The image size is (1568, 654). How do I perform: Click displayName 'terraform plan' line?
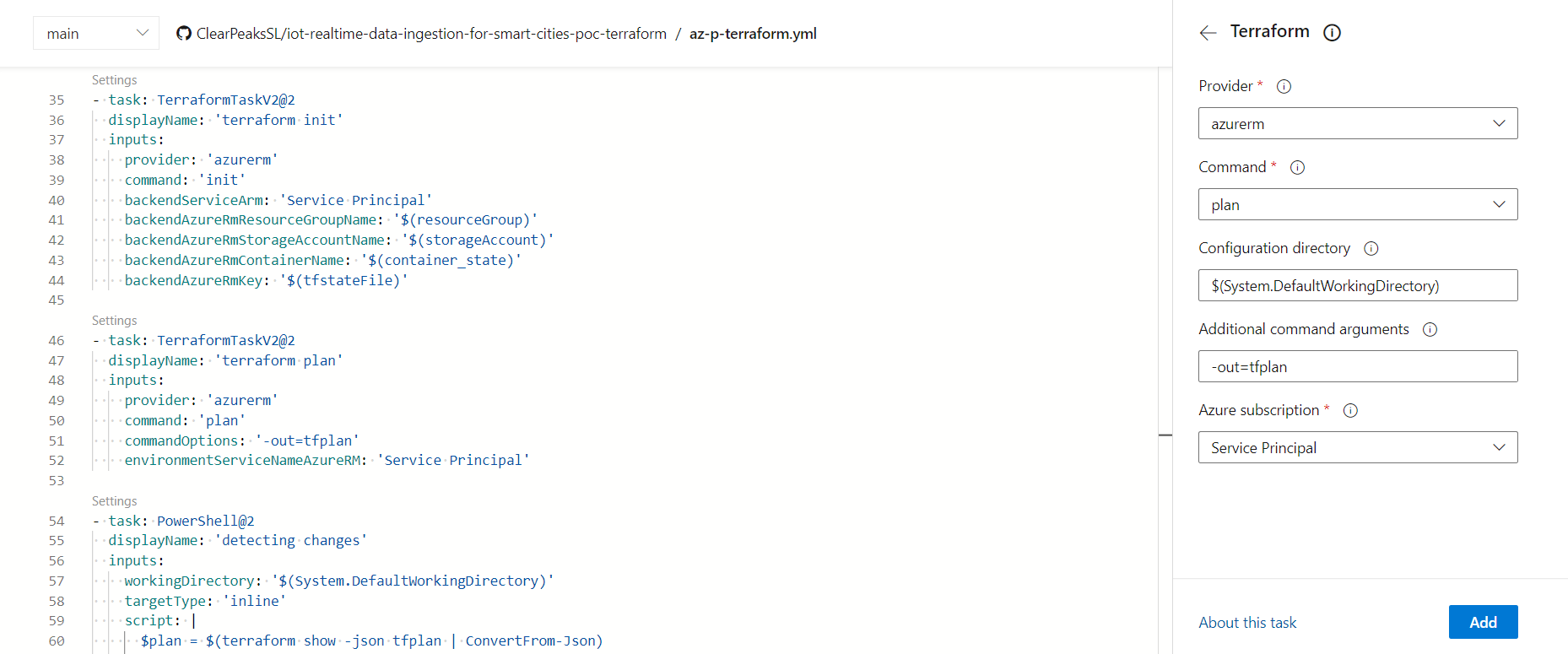225,360
